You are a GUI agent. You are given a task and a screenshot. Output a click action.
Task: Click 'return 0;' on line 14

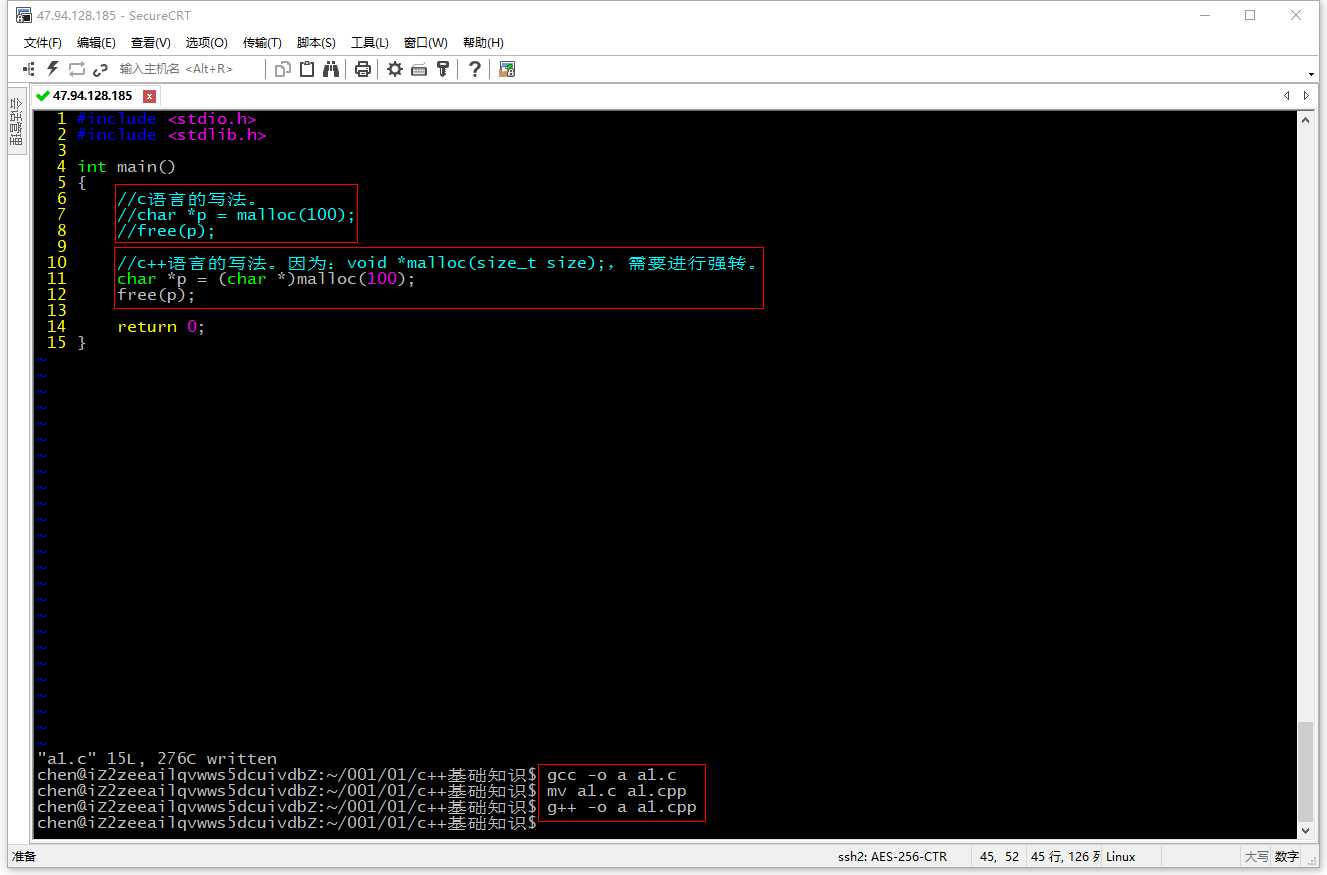pos(161,327)
